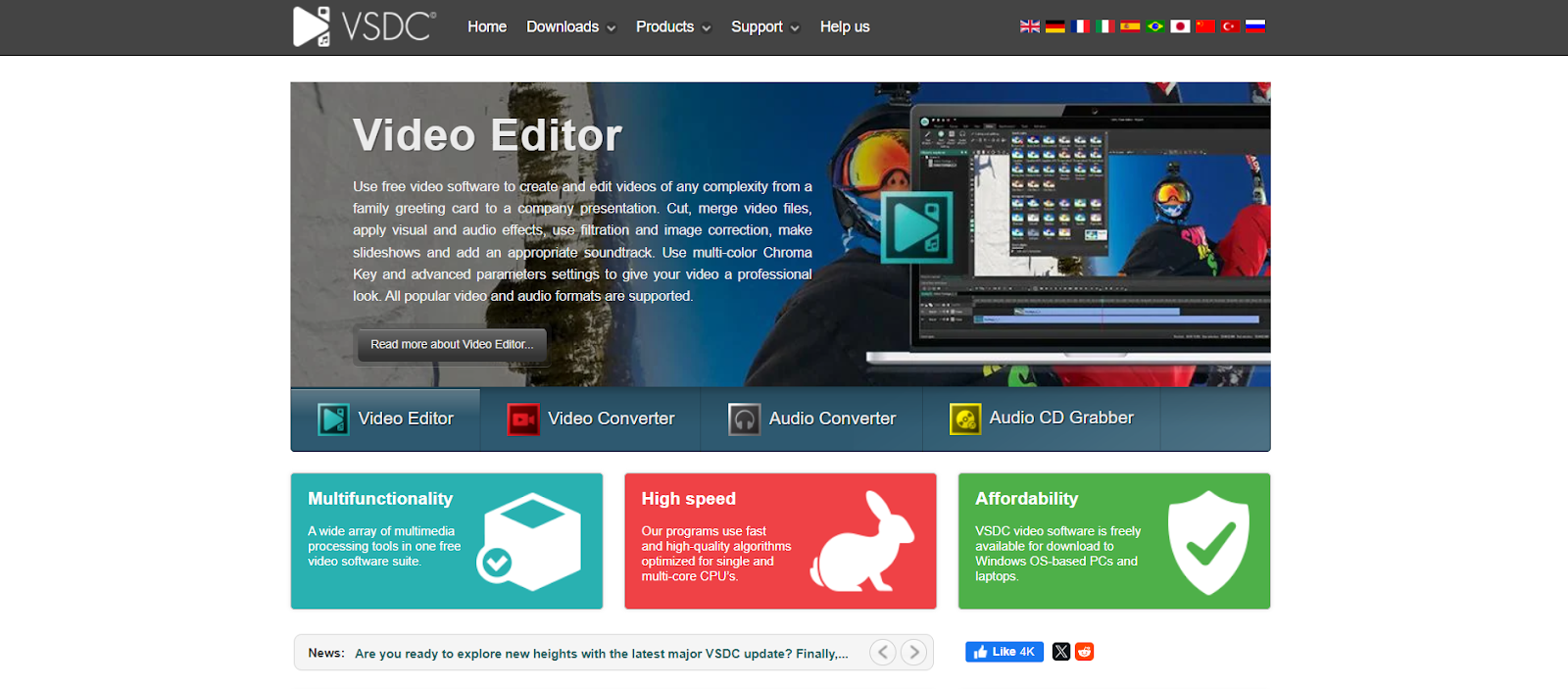
Task: Choose Turkish via the Turkey flag
Action: tap(1230, 26)
